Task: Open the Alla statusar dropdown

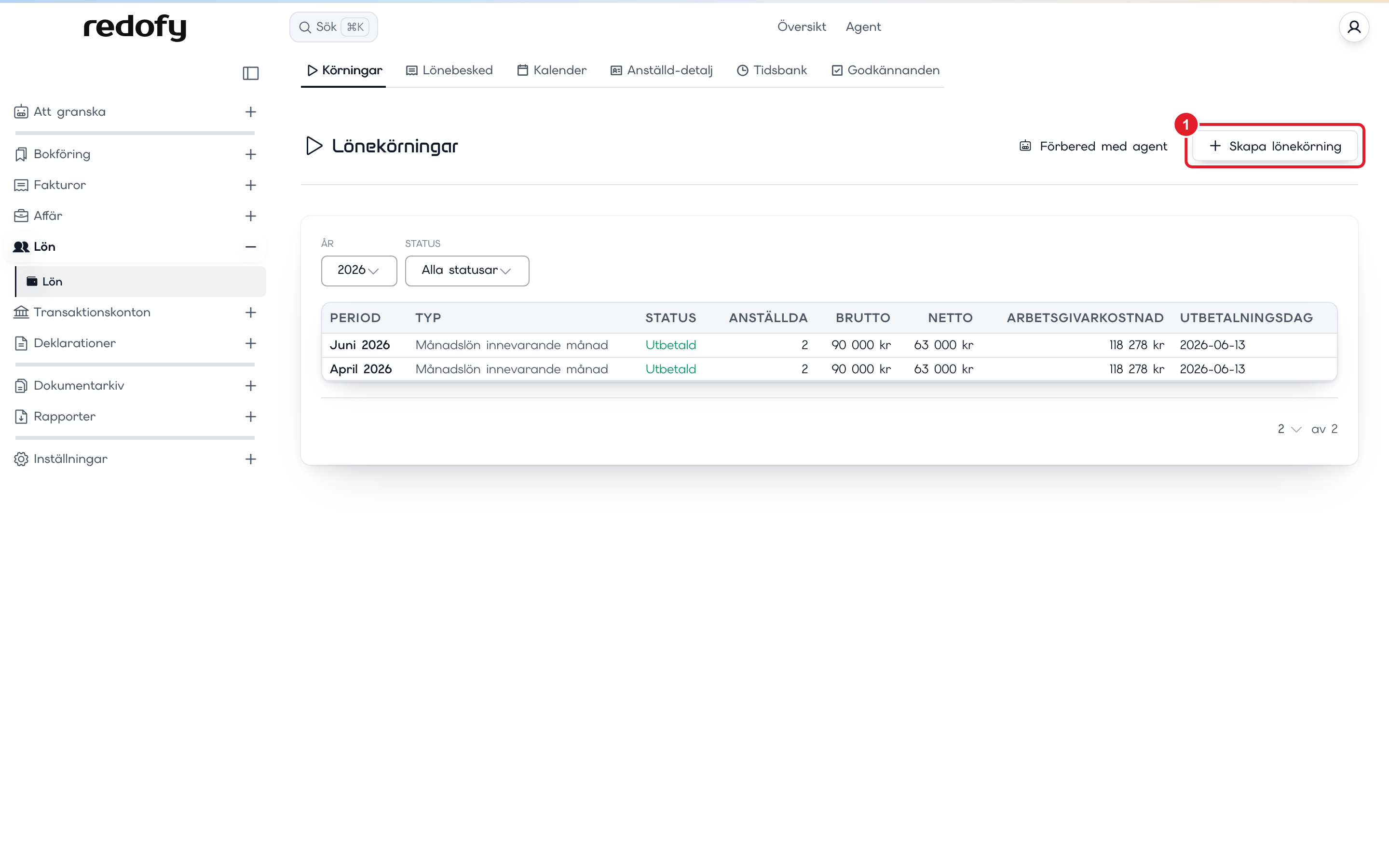Action: [x=467, y=271]
